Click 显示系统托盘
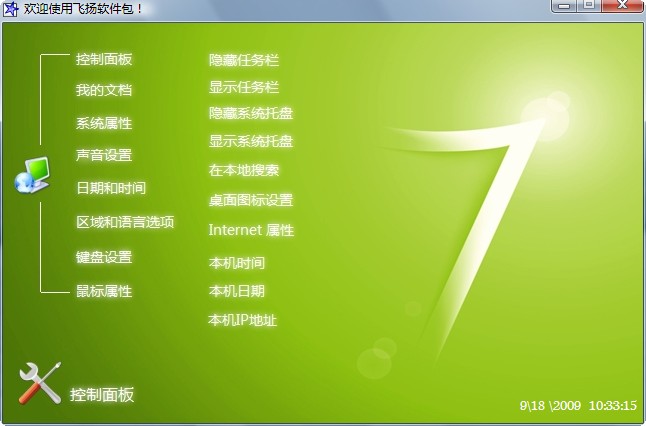Image resolution: width=646 pixels, height=426 pixels. [251, 141]
